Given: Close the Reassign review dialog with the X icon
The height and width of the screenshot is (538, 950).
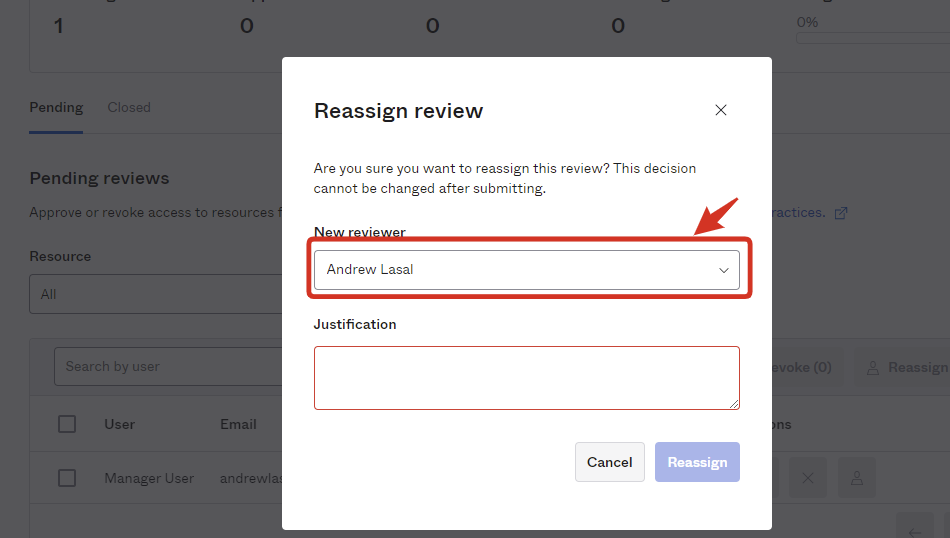Looking at the screenshot, I should pyautogui.click(x=720, y=110).
